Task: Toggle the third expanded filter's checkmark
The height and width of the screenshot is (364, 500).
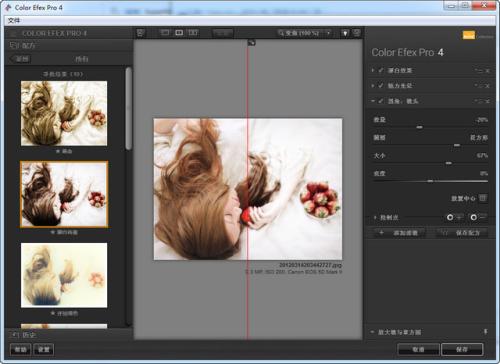Action: 381,101
